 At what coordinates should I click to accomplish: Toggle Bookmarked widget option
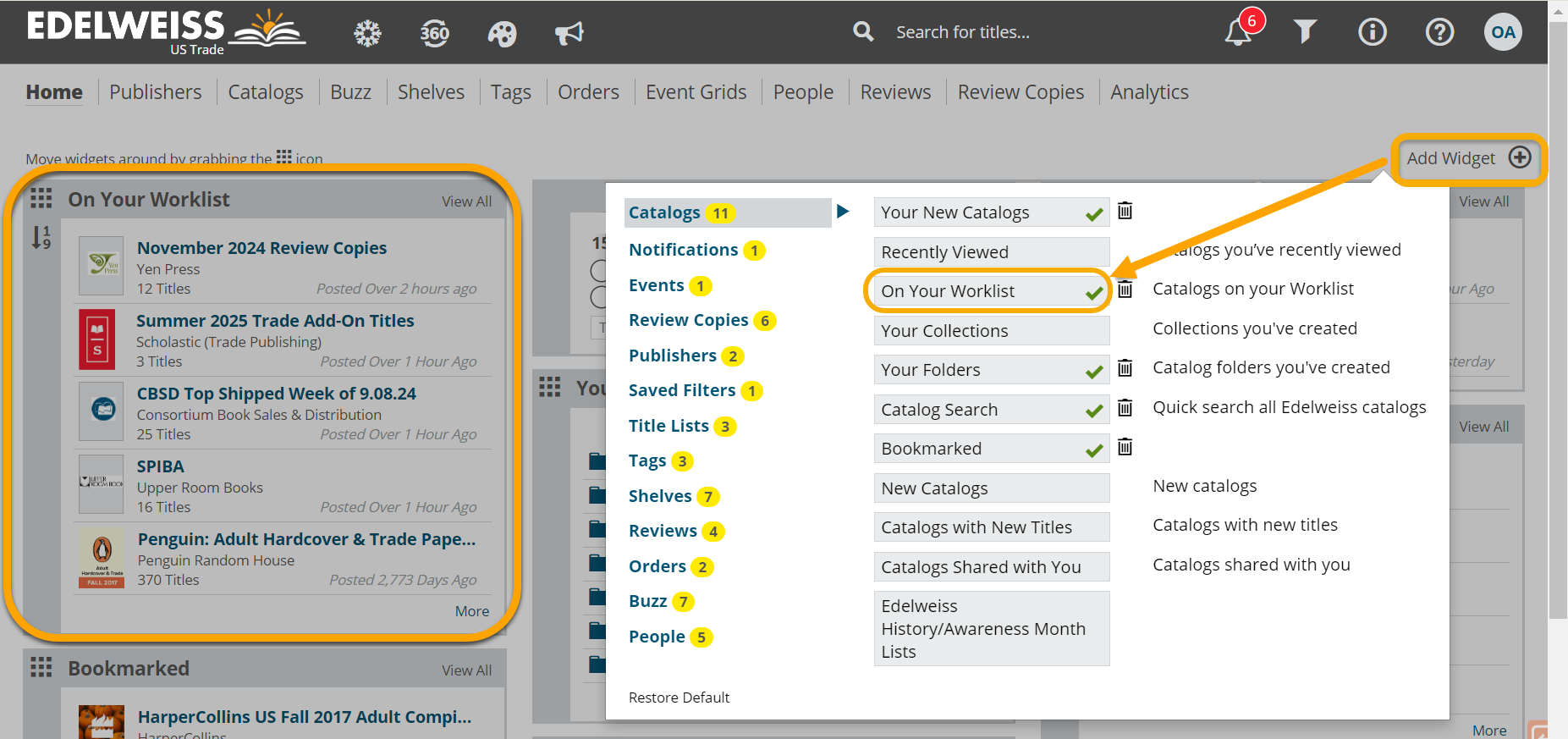(x=991, y=449)
